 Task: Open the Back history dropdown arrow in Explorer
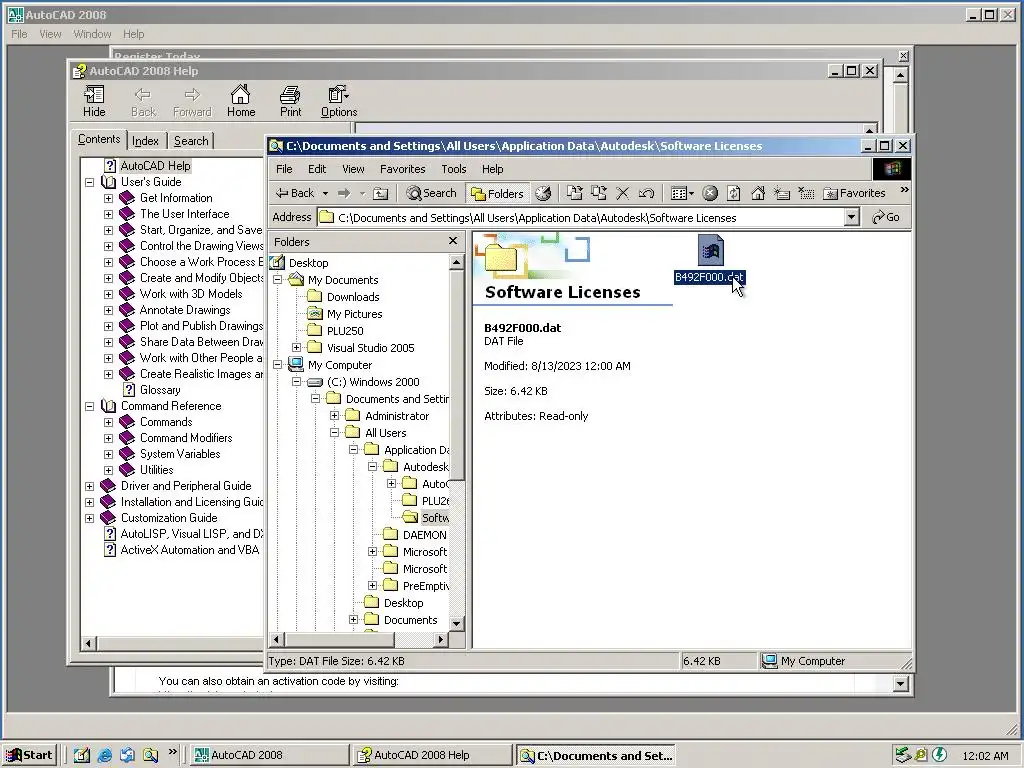325,193
